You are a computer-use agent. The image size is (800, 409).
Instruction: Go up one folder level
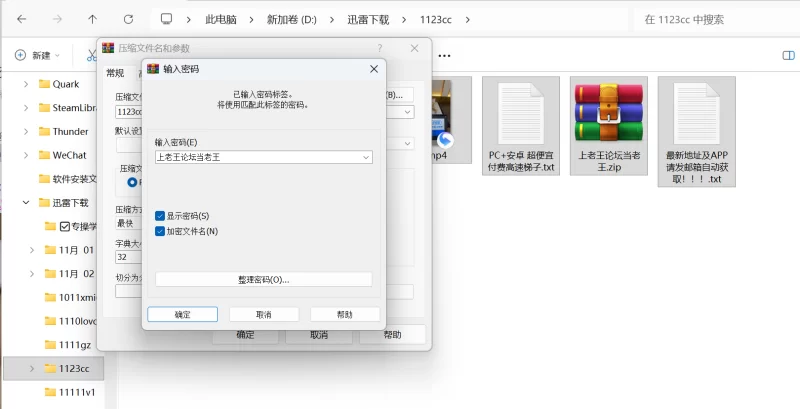92,19
